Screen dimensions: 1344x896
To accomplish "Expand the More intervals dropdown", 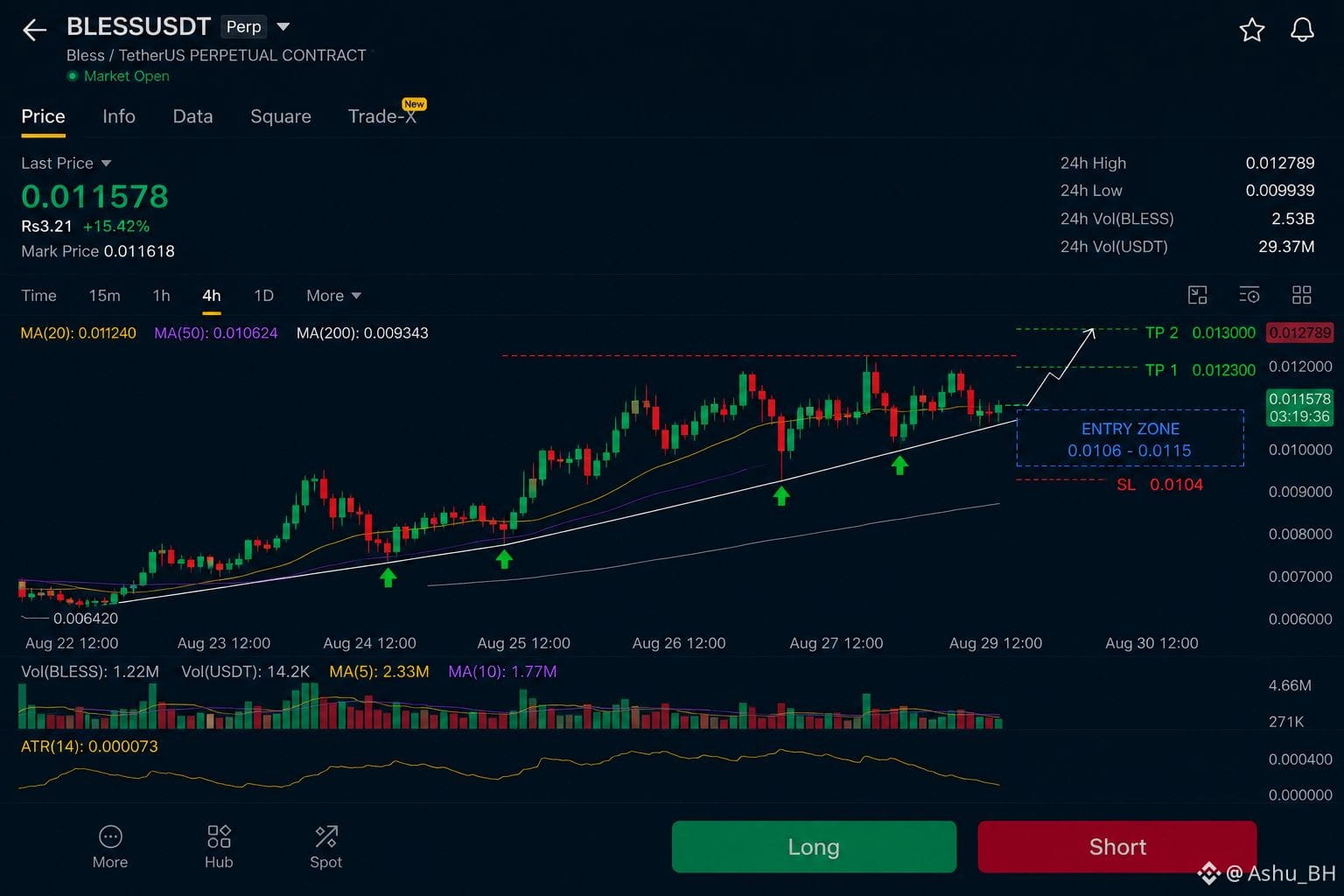I will click(333, 296).
